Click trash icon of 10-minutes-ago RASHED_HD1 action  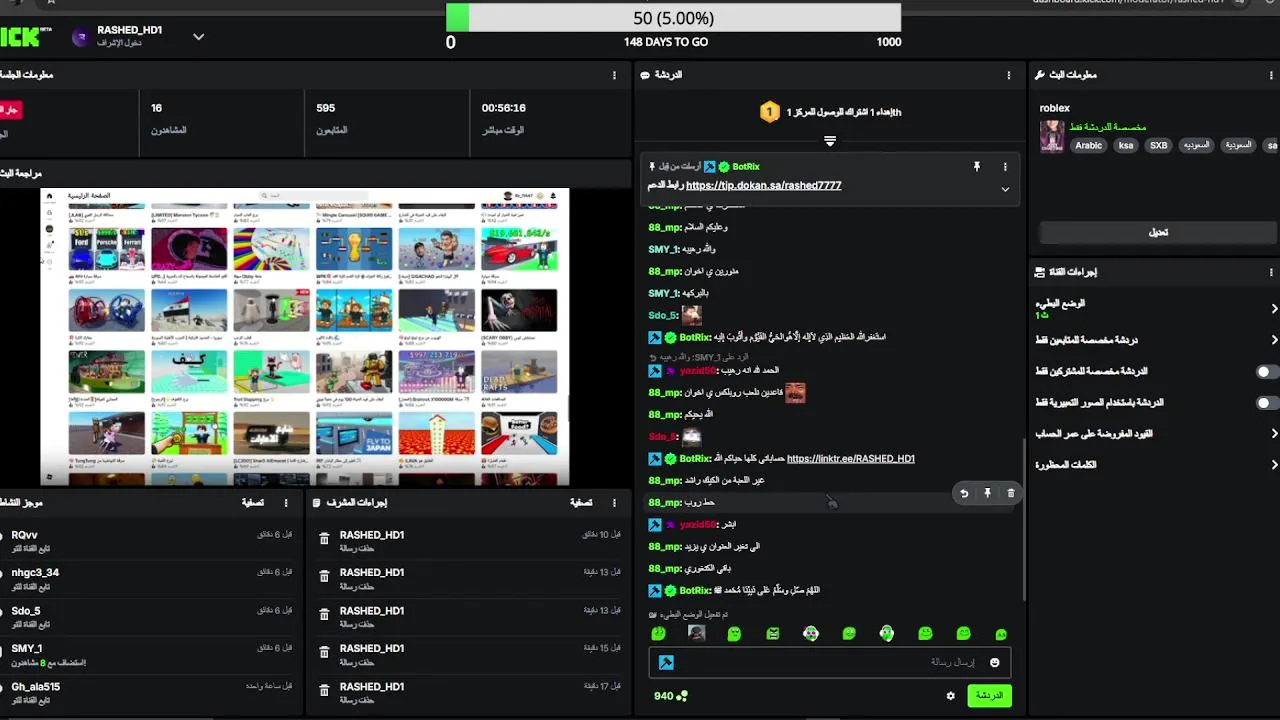324,539
